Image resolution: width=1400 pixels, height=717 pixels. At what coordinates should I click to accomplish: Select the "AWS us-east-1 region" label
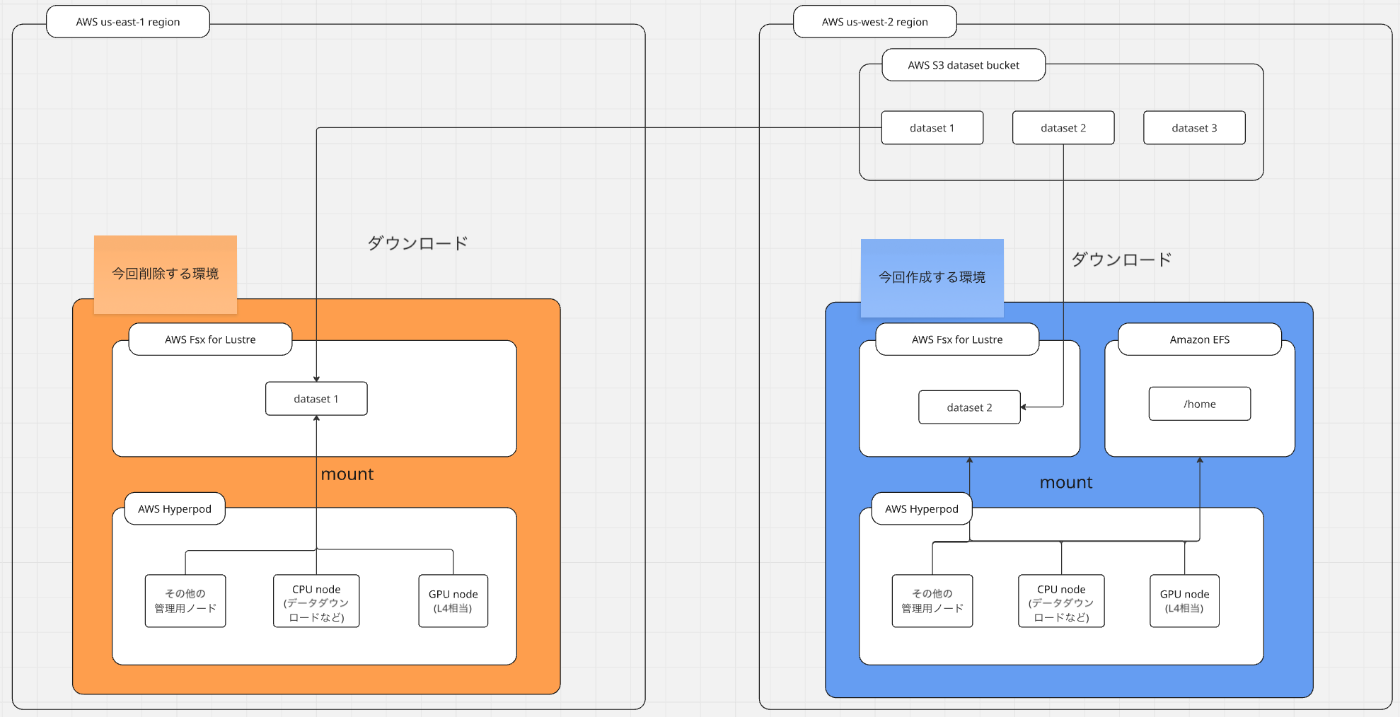[x=128, y=22]
